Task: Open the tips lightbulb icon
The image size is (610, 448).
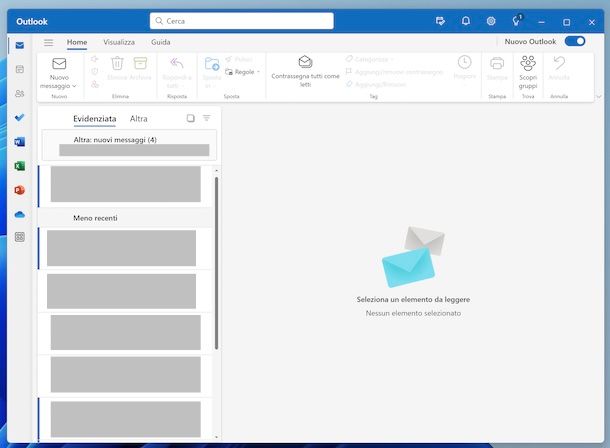Action: point(517,21)
